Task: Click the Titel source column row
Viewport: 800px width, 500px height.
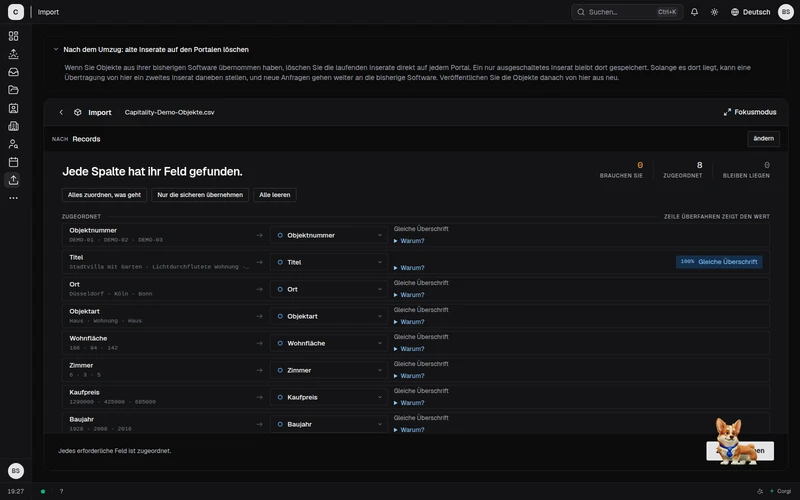Action: coord(159,262)
